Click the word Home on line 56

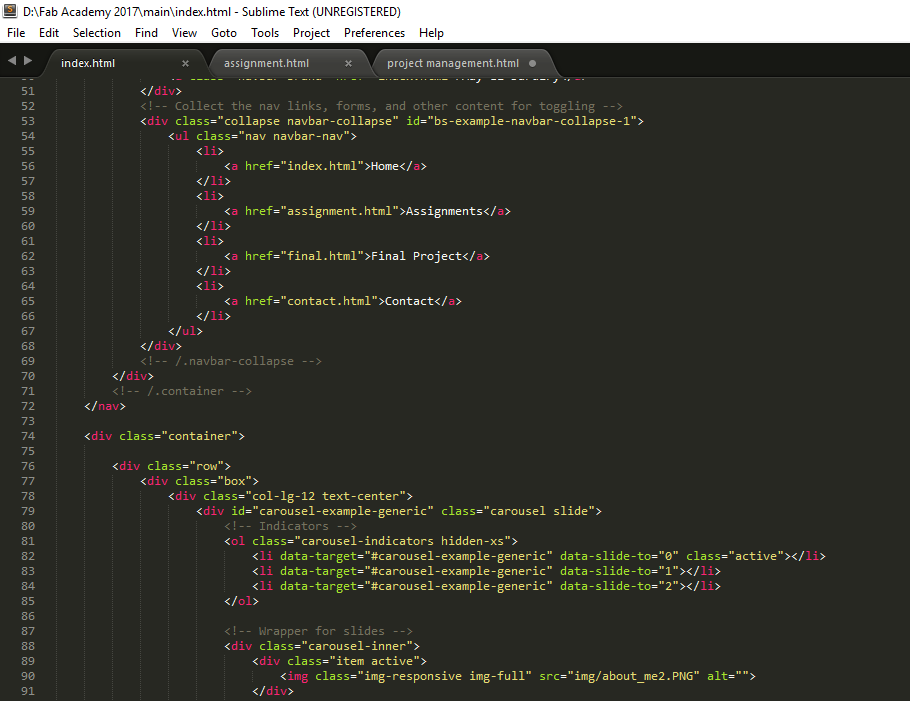385,166
